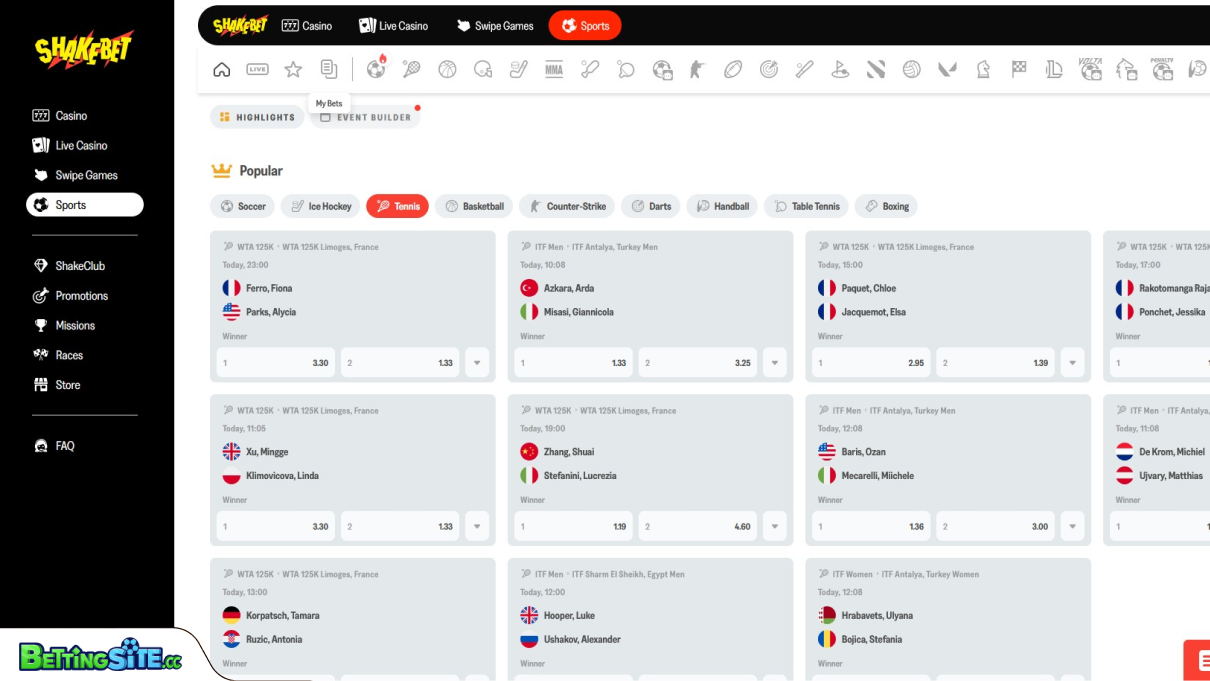Screen dimensions: 1210x681
Task: Select the Ice Hockey popular filter
Action: point(320,207)
